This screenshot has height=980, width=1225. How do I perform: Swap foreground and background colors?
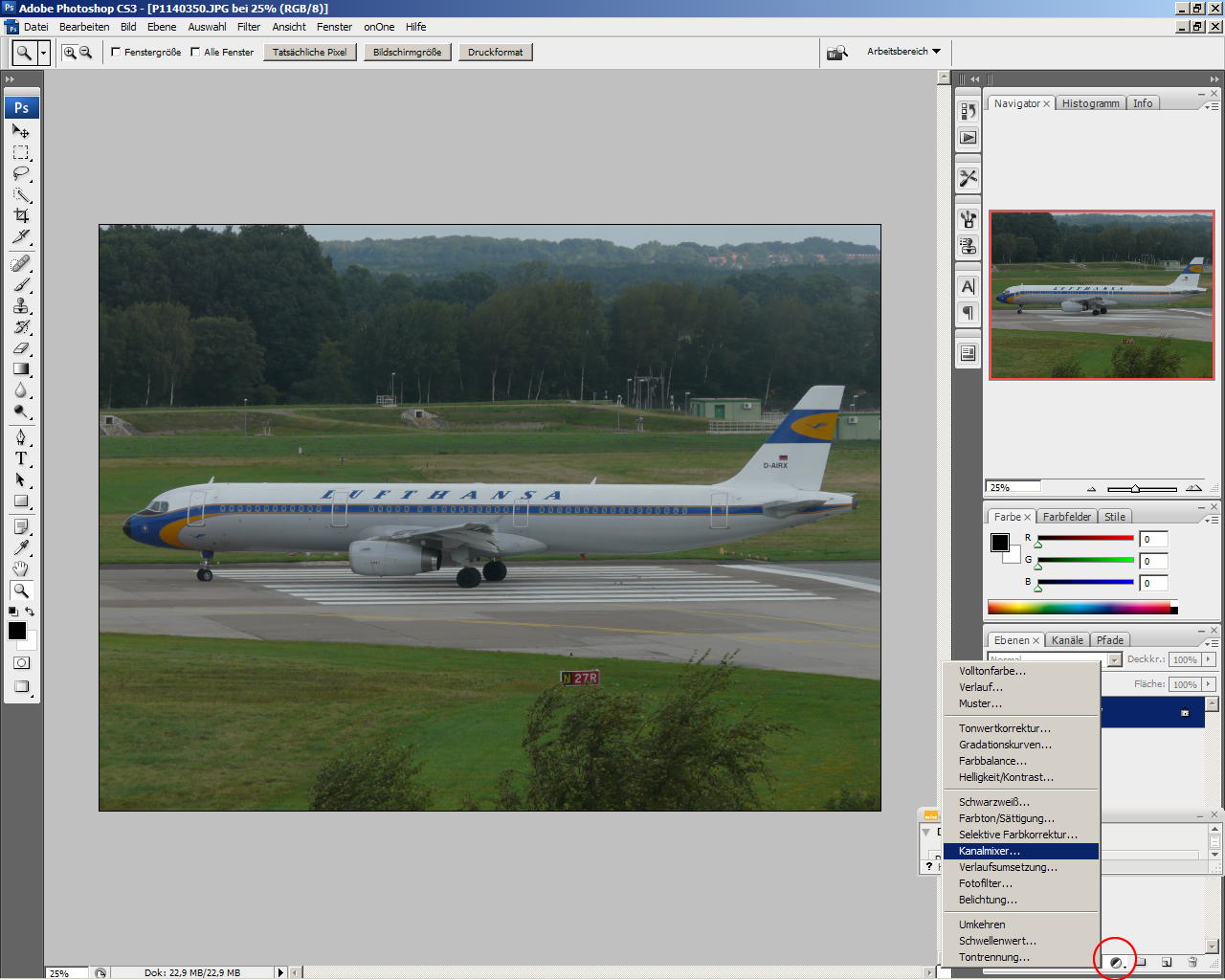(x=30, y=611)
